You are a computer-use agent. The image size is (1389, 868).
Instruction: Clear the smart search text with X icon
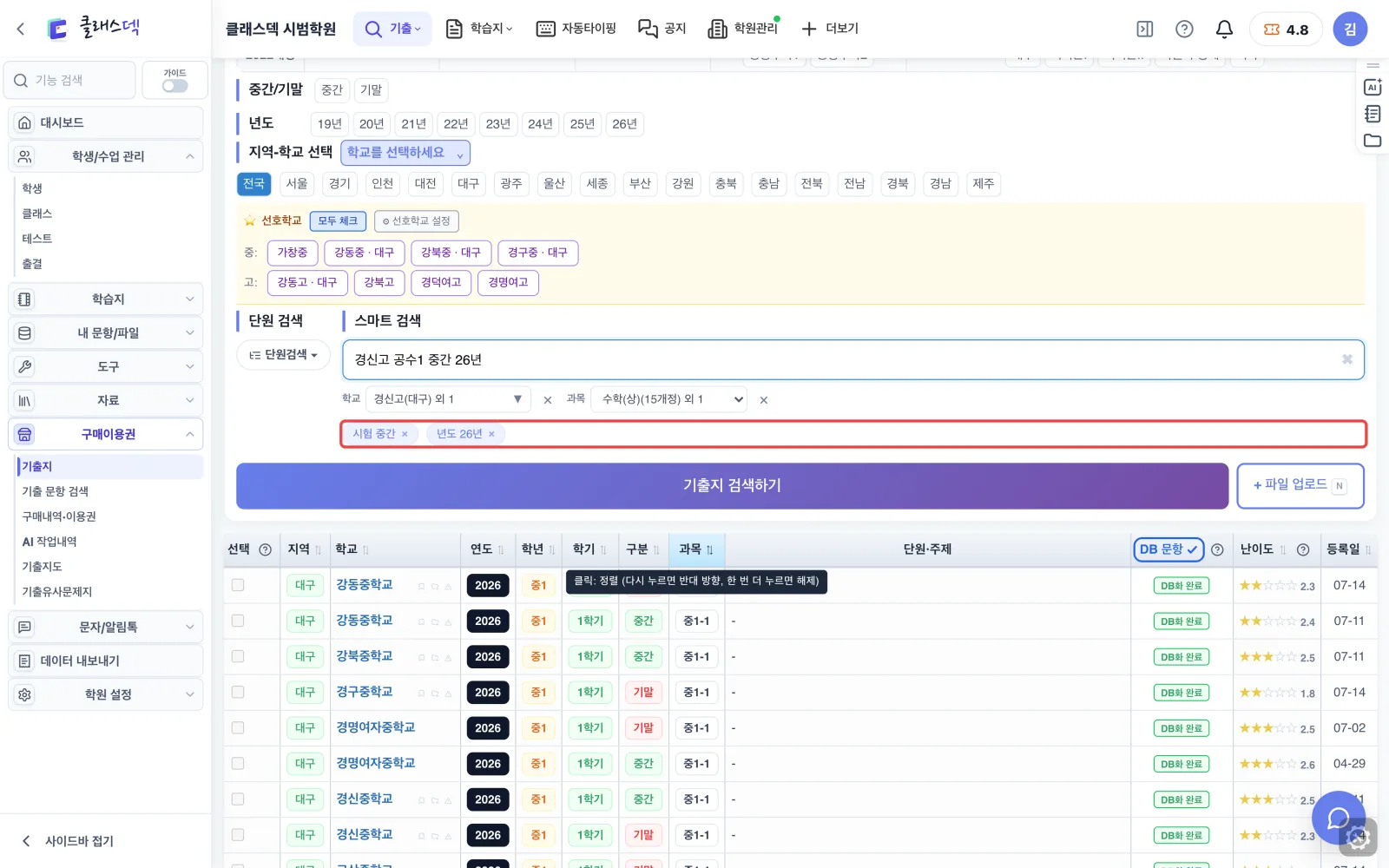(1347, 359)
